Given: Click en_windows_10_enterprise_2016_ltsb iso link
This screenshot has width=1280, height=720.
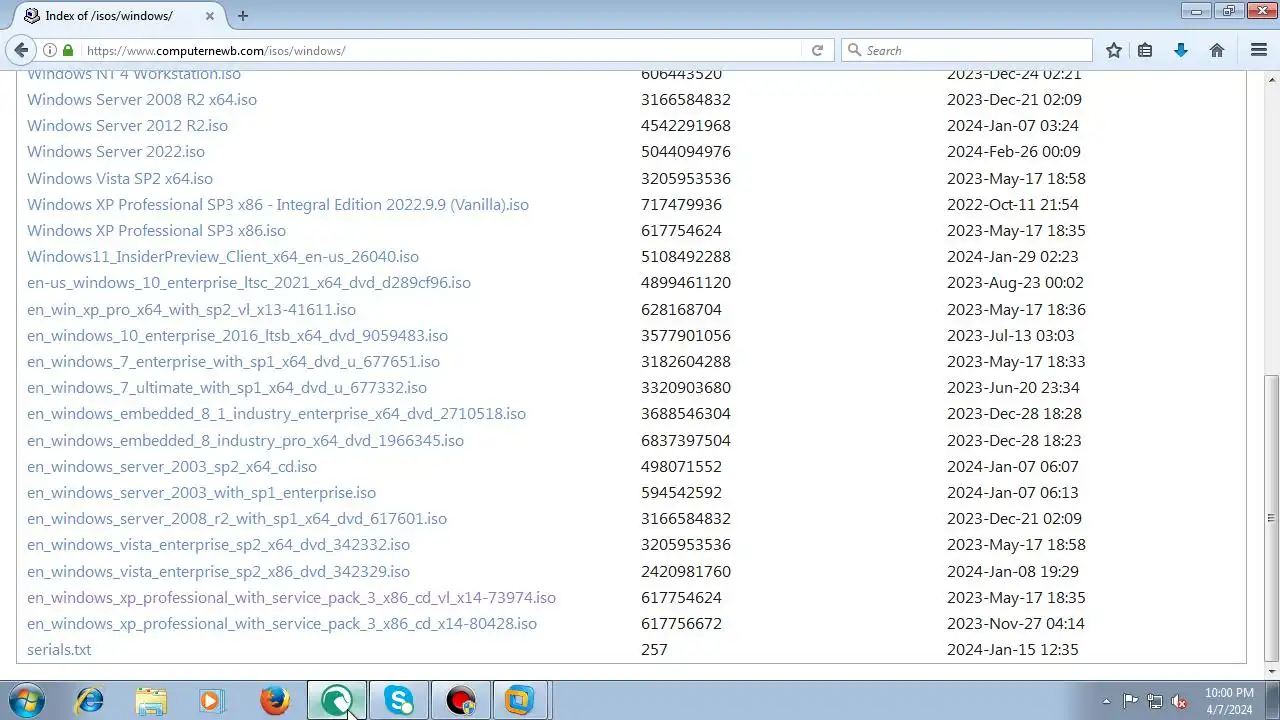Looking at the screenshot, I should coord(237,335).
